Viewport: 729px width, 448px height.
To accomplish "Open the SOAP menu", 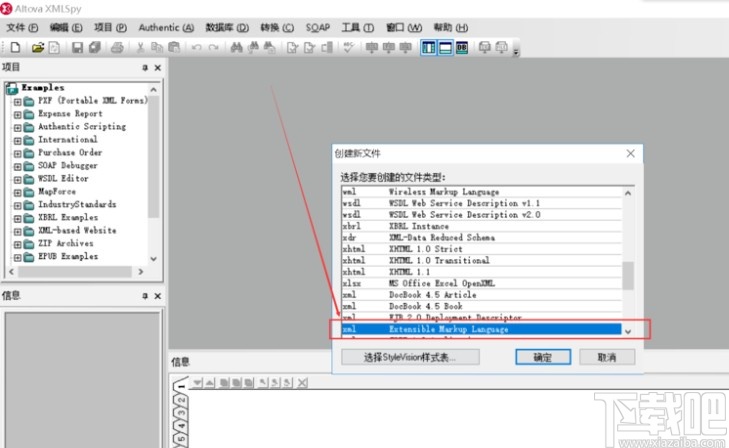I will tap(318, 27).
